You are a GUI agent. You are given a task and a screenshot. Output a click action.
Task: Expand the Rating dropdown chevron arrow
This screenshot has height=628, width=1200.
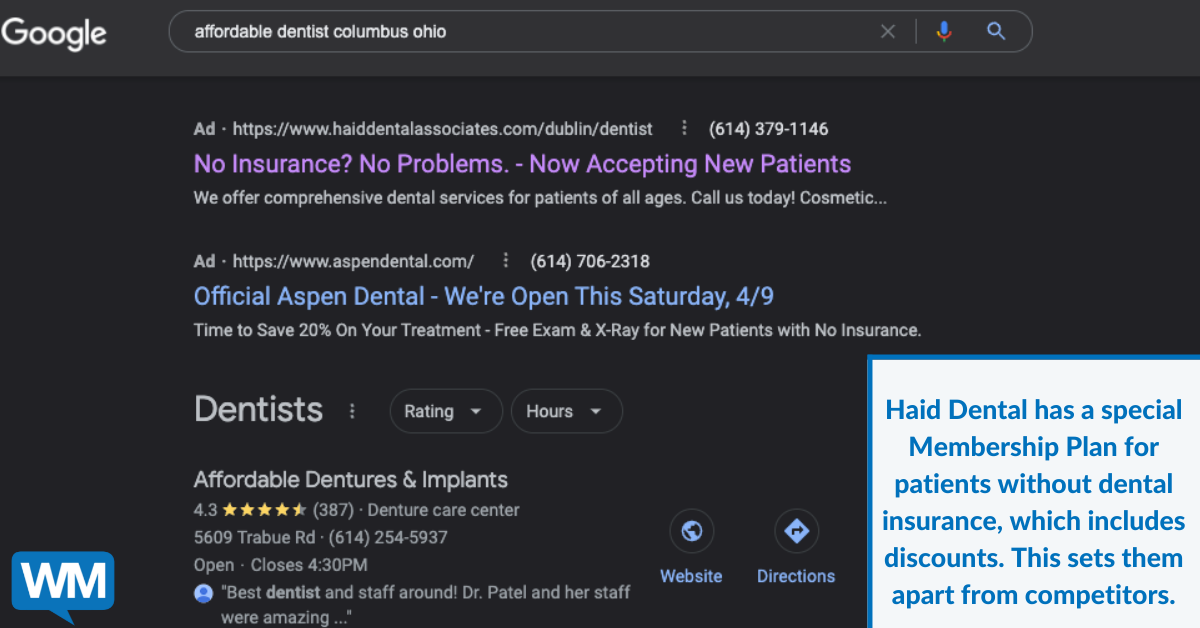tap(477, 411)
